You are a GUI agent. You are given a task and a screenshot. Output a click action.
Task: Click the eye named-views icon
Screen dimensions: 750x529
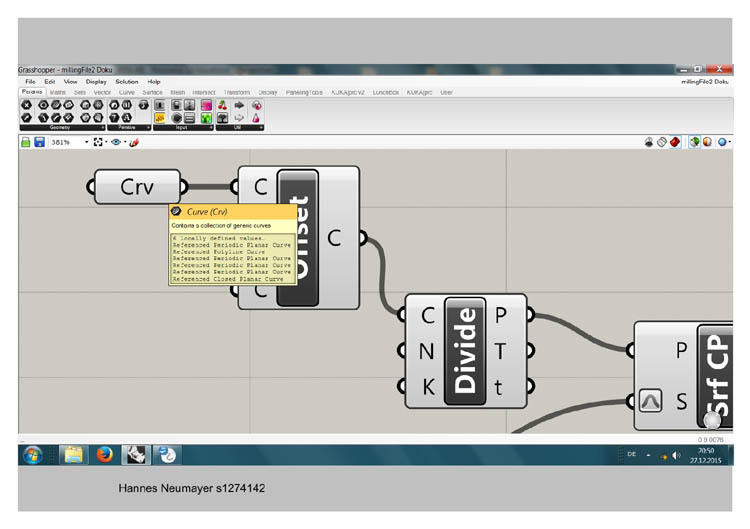[x=116, y=142]
